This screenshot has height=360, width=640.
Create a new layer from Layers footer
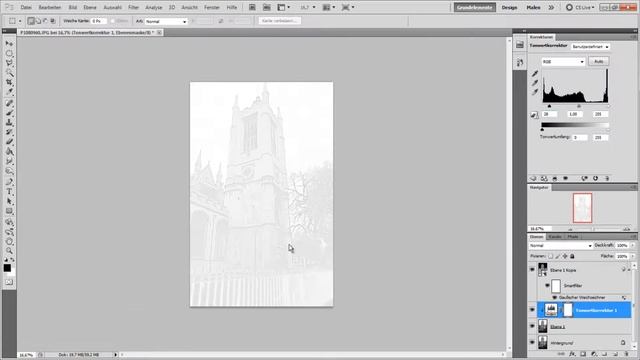[616, 354]
